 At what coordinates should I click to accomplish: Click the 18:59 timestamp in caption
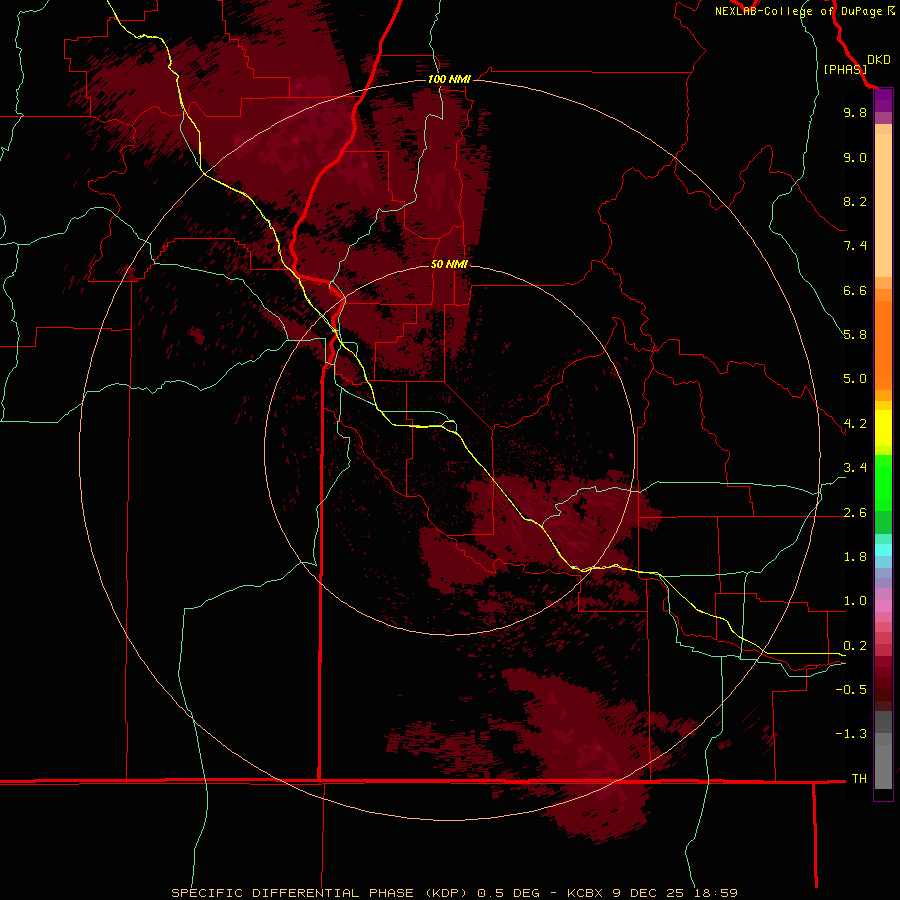[x=717, y=893]
